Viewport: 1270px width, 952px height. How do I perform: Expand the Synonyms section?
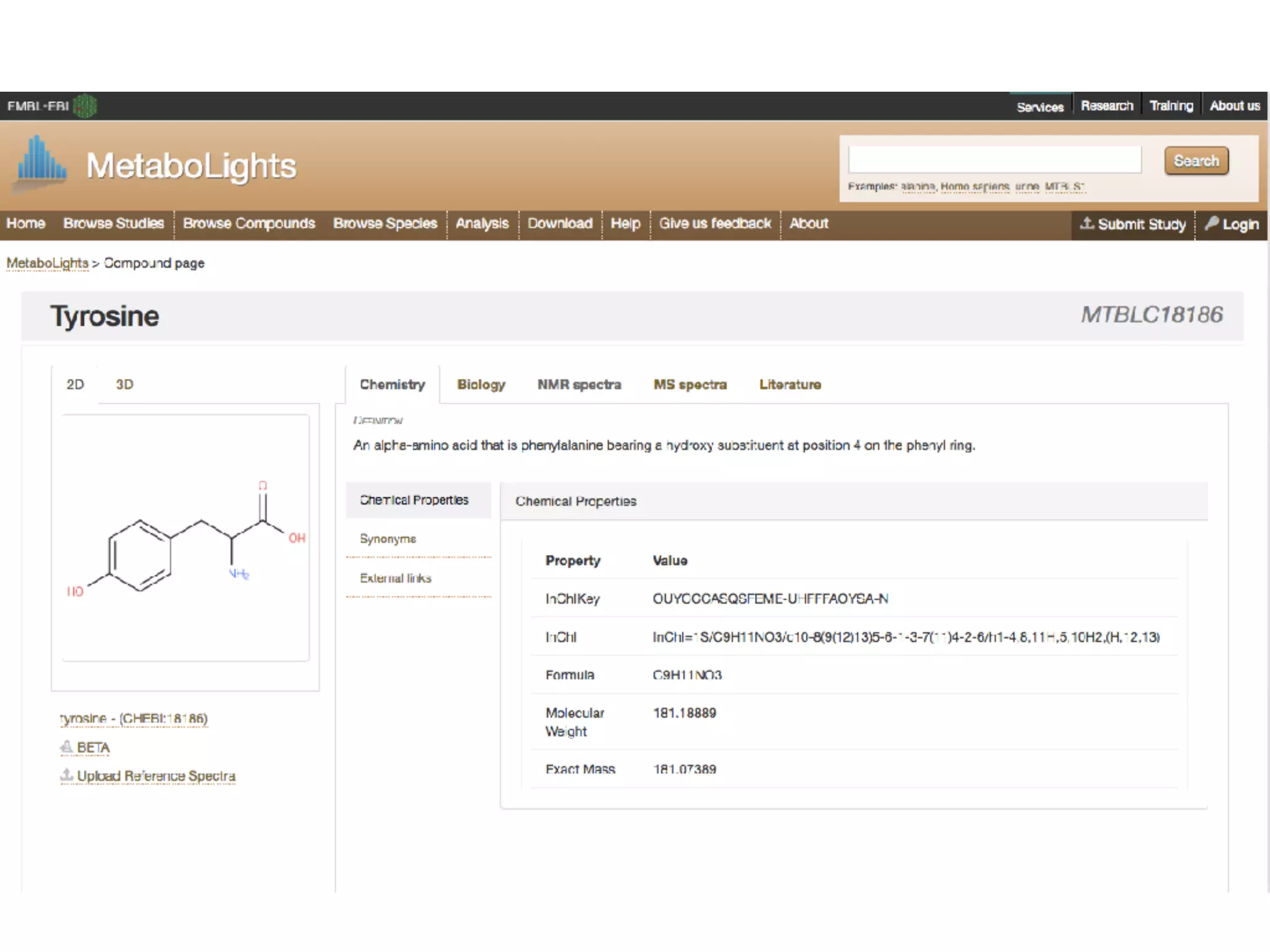(x=388, y=539)
